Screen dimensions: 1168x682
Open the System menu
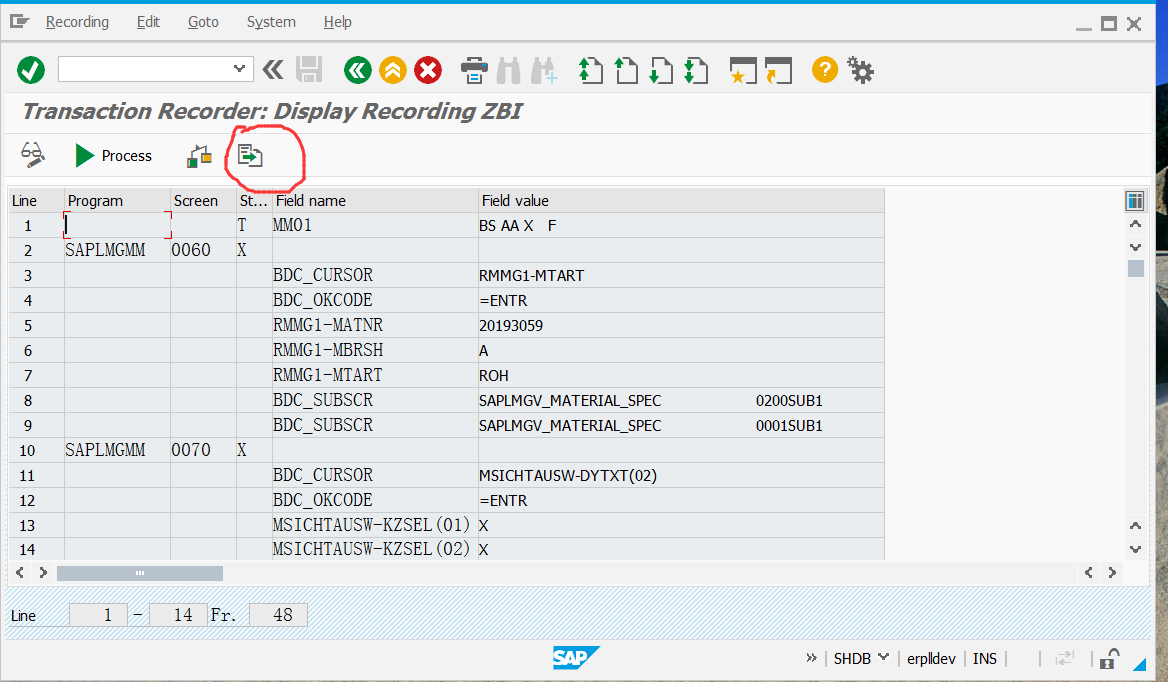click(270, 21)
